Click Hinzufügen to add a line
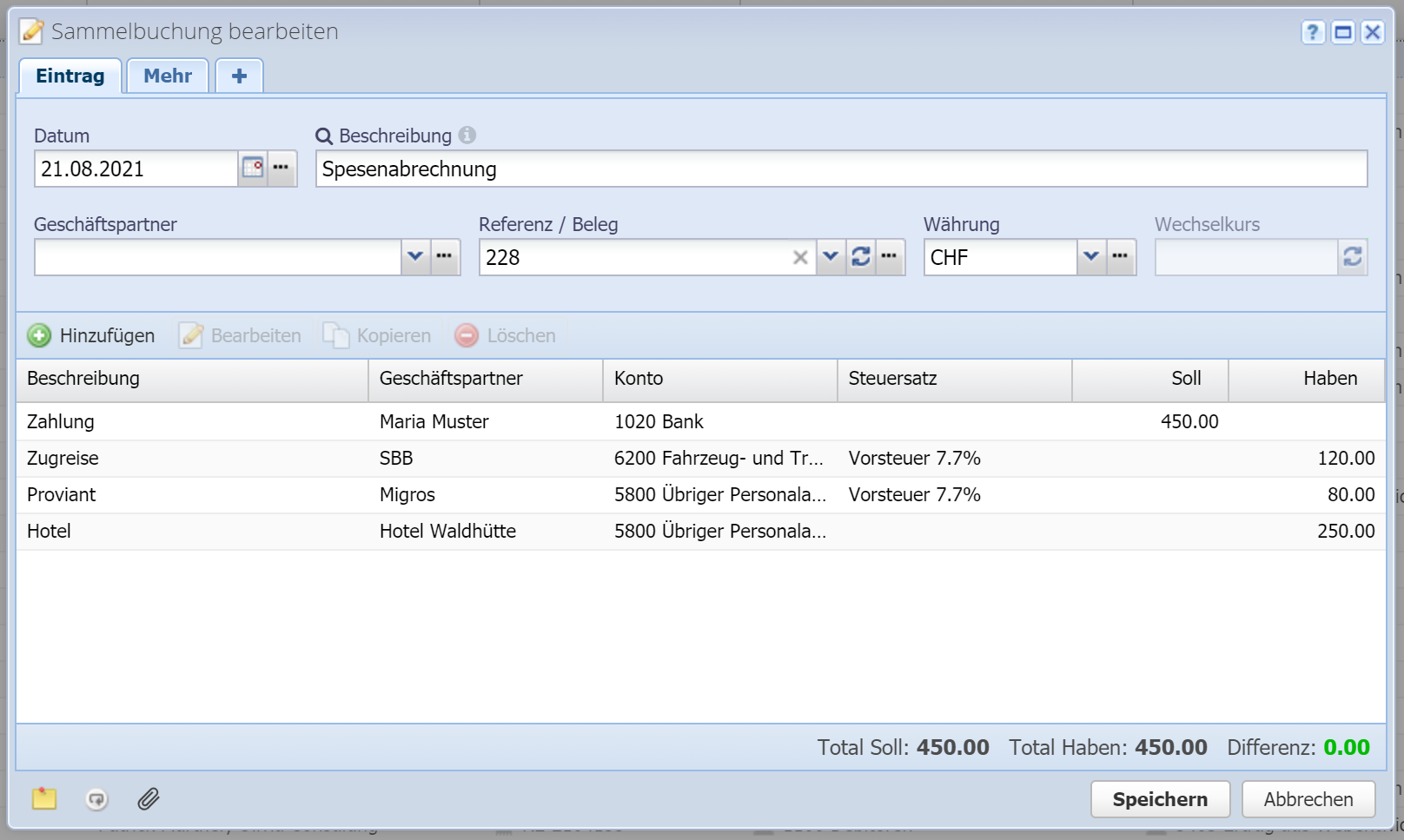 (91, 335)
